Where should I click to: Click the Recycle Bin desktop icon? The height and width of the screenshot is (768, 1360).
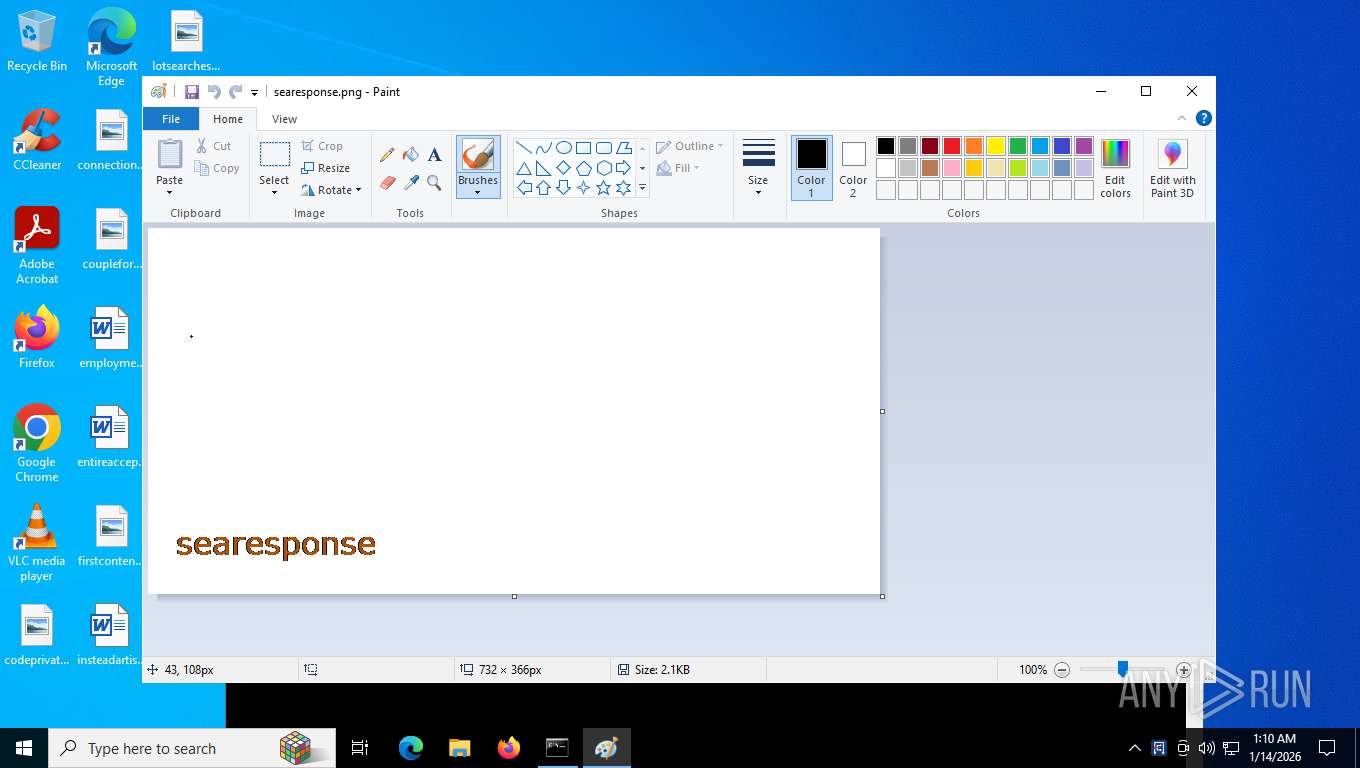pos(37,41)
